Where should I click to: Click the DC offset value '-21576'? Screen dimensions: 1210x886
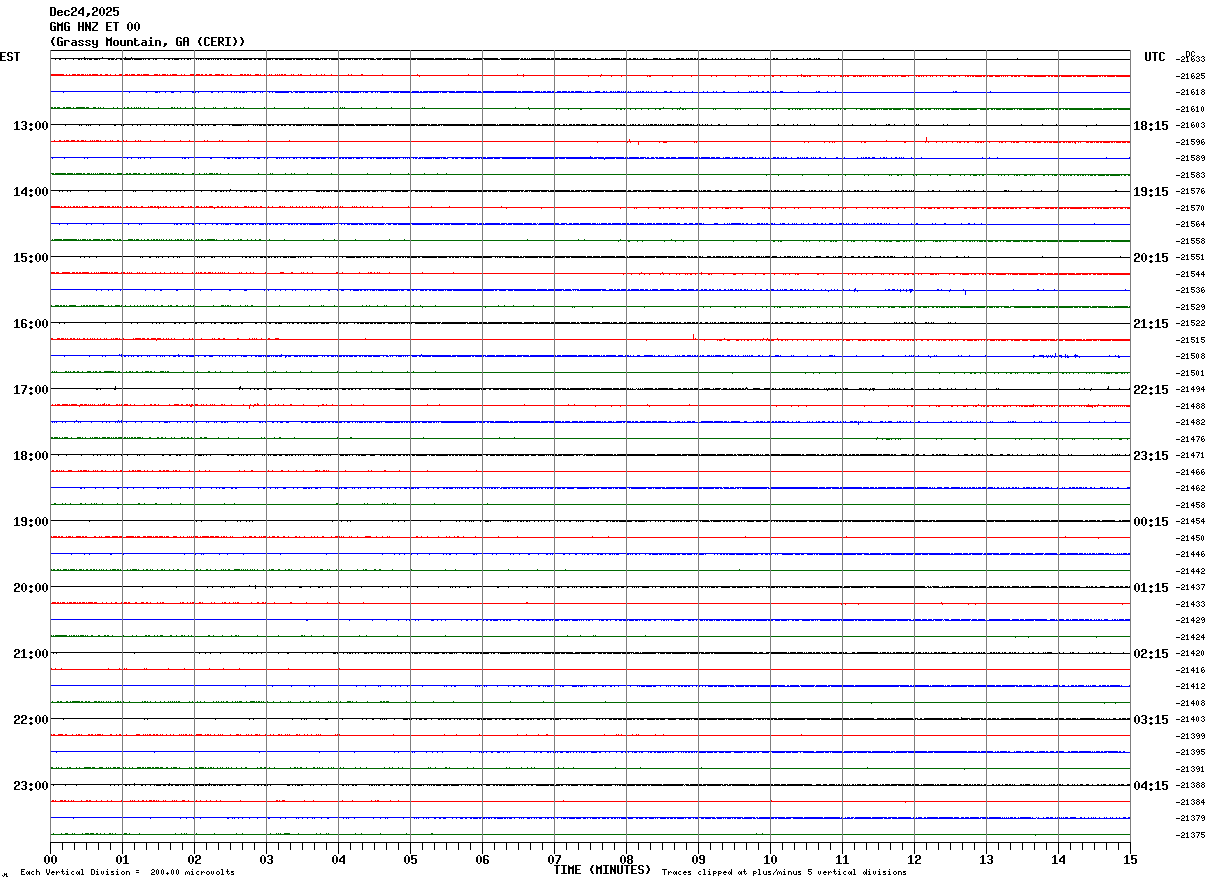(x=1191, y=191)
